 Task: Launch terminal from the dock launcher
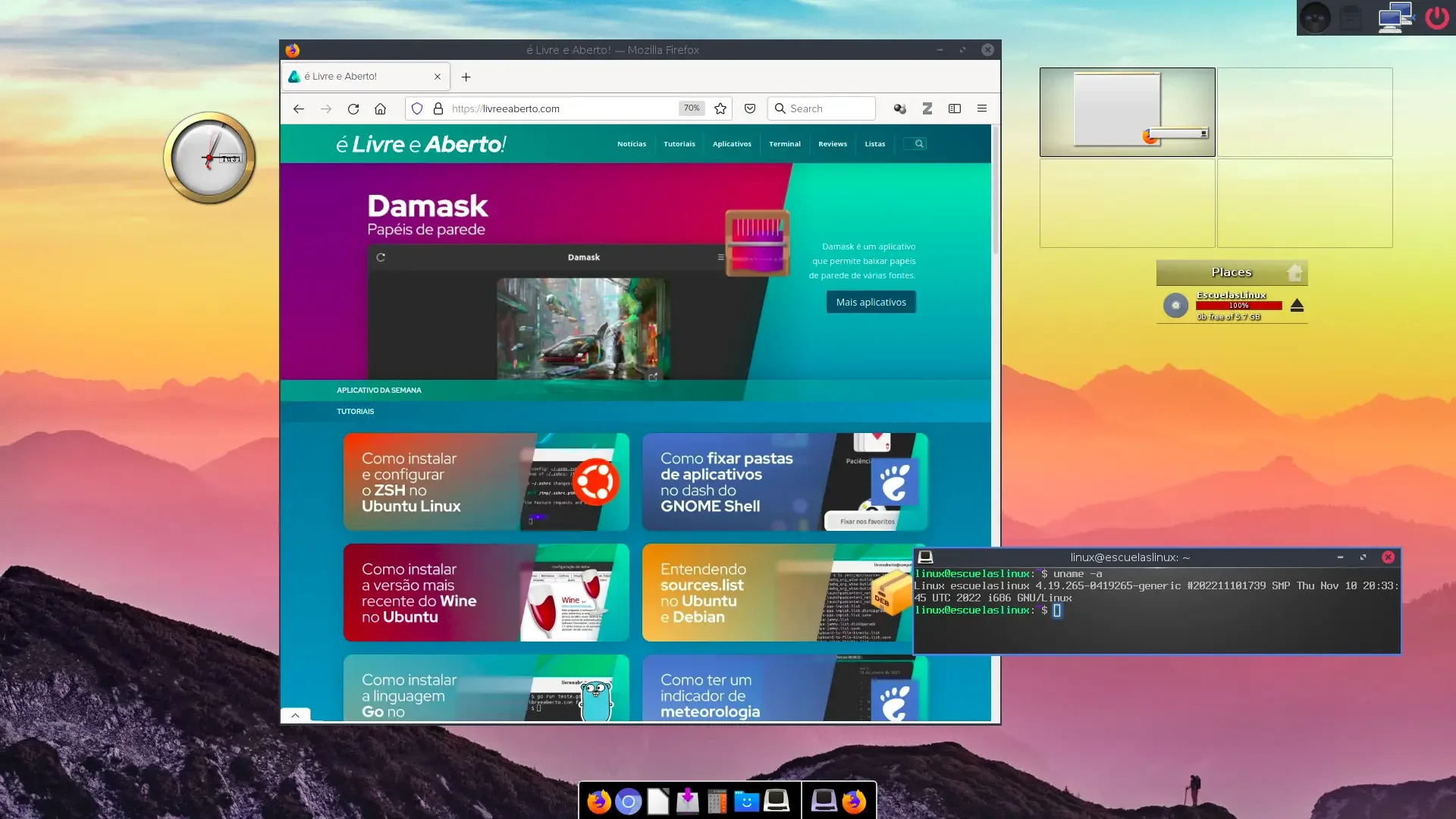click(x=777, y=802)
